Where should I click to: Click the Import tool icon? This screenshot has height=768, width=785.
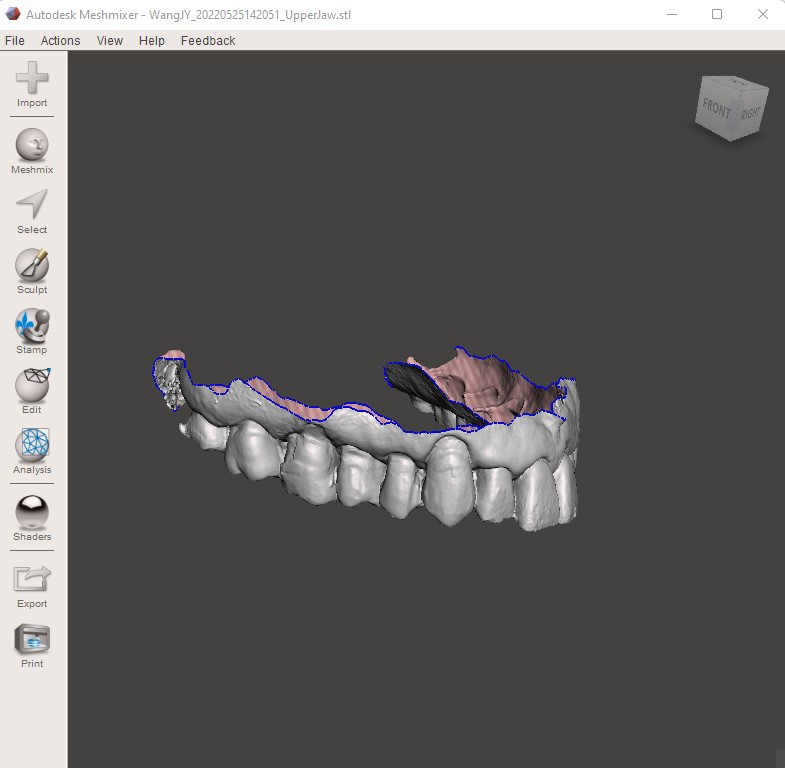(x=32, y=80)
